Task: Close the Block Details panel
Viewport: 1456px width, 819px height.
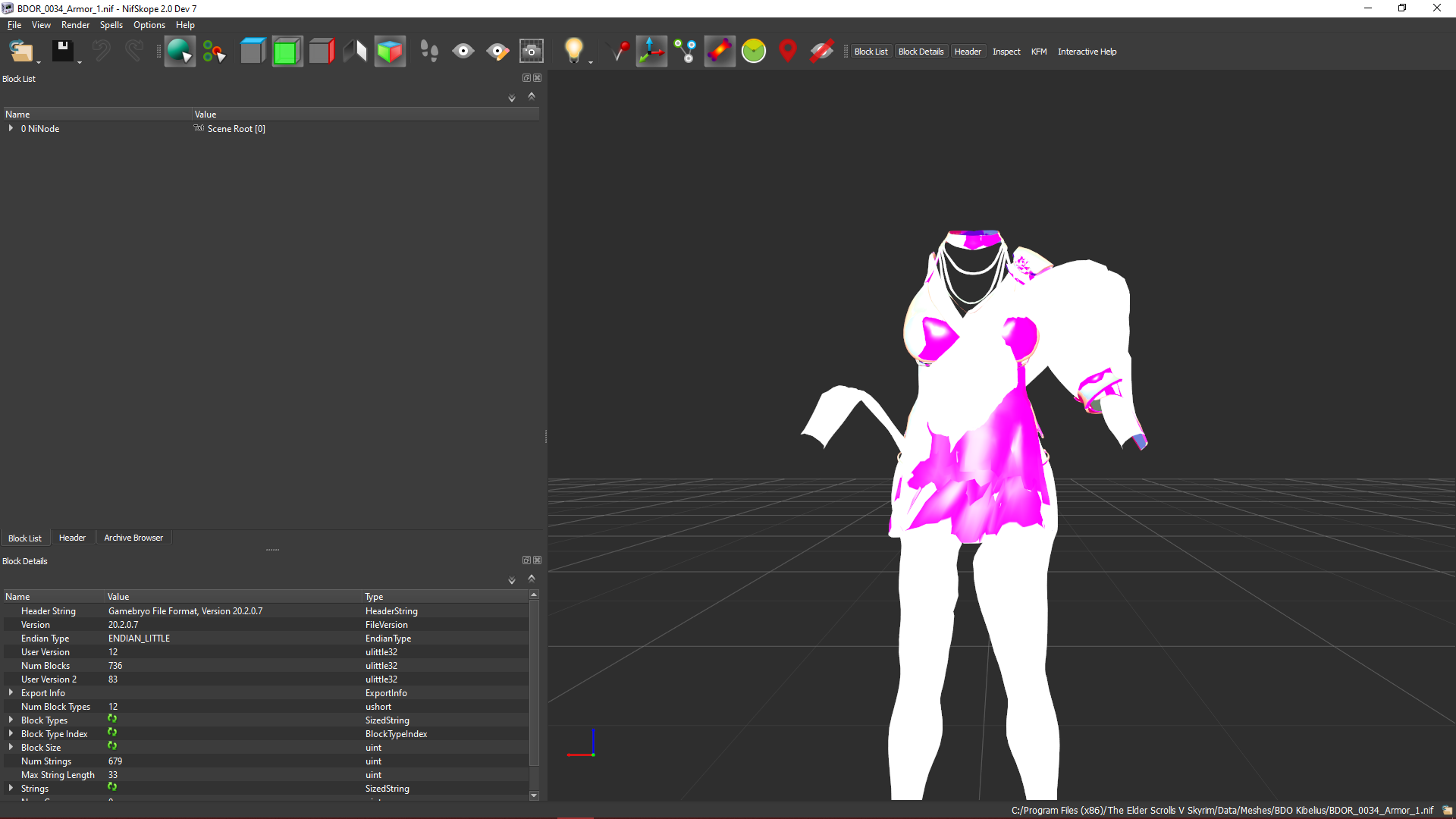Action: tap(538, 560)
